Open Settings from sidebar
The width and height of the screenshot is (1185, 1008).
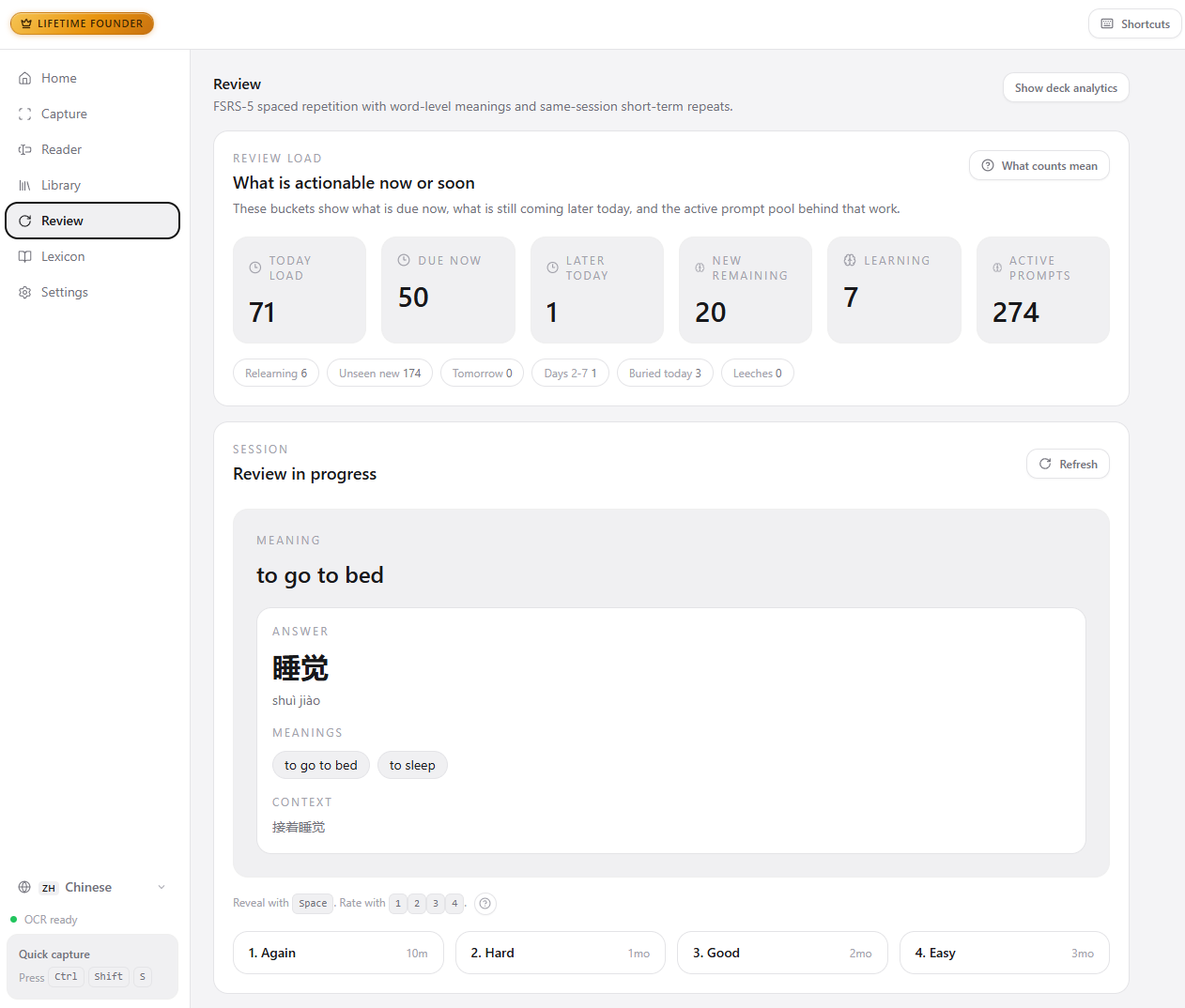click(x=92, y=292)
